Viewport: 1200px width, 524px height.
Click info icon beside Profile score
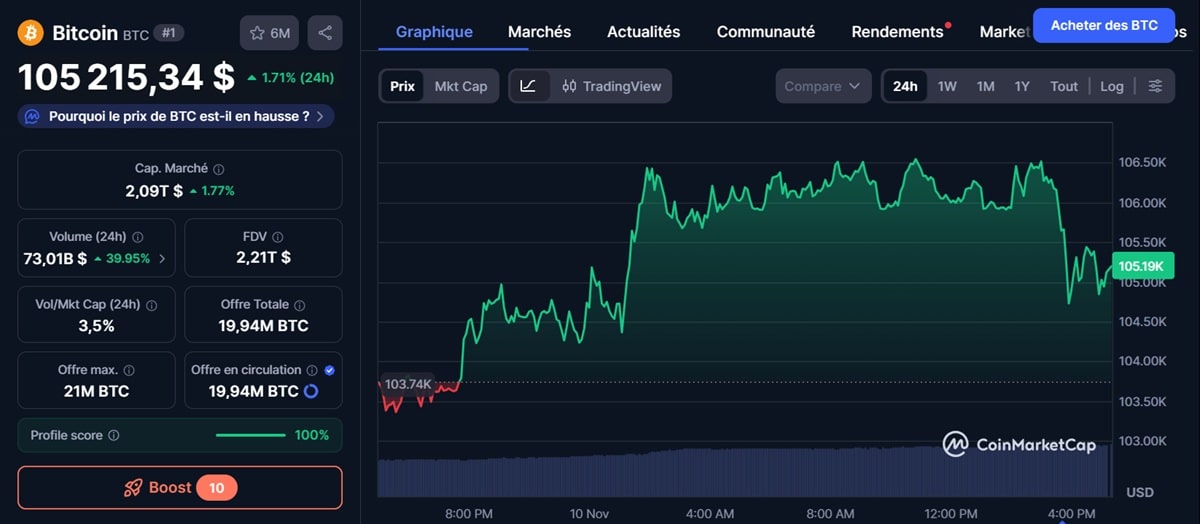tap(113, 436)
